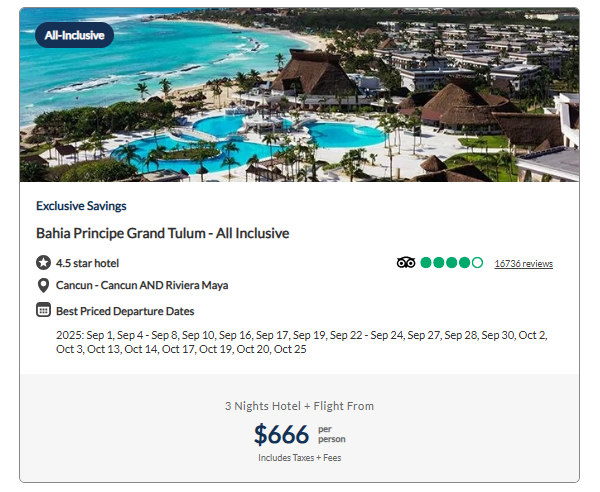Click the Exclusive Savings label
Image resolution: width=600 pixels, height=492 pixels.
[x=81, y=206]
